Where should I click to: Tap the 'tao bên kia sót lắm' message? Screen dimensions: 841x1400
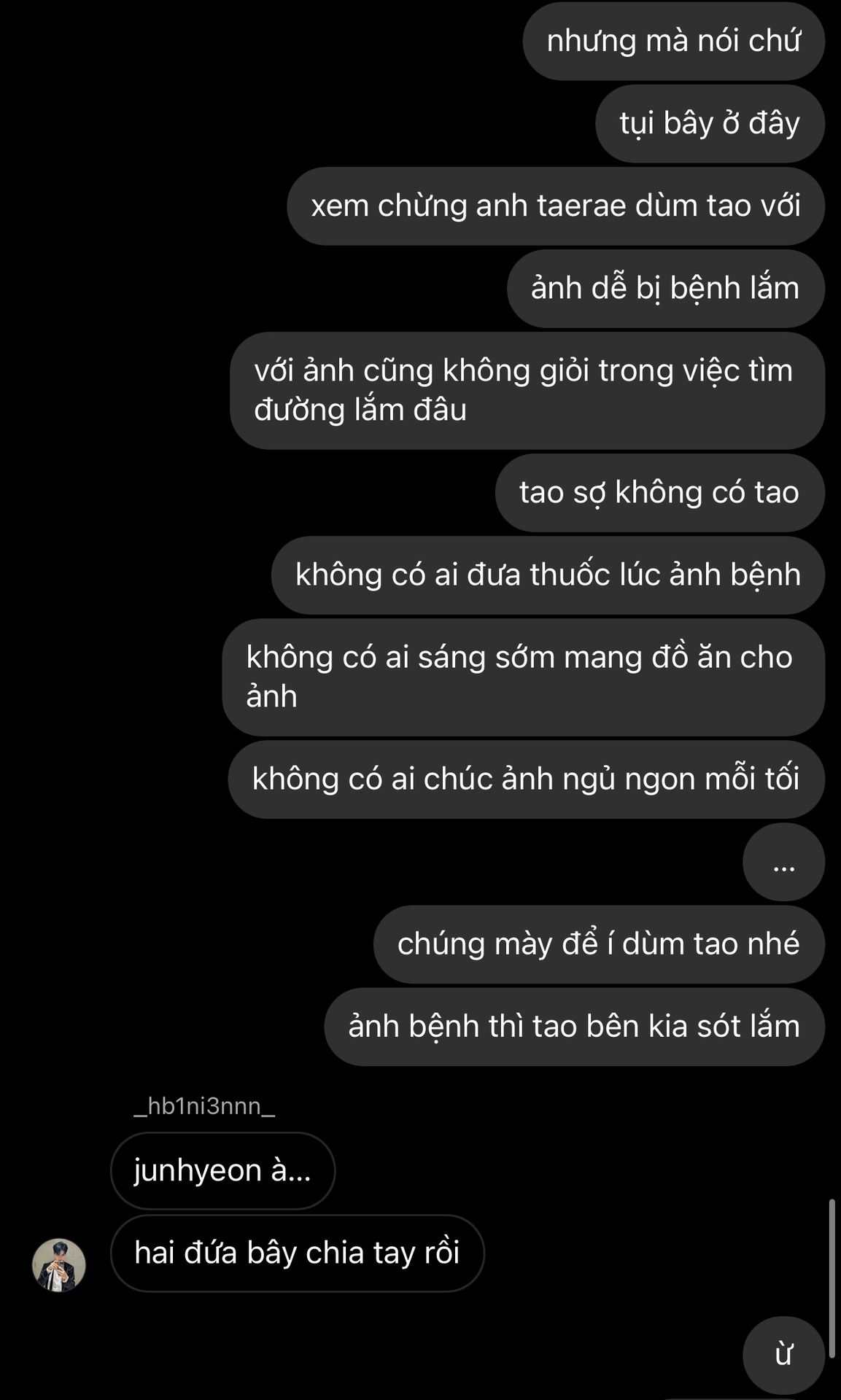pyautogui.click(x=575, y=1026)
